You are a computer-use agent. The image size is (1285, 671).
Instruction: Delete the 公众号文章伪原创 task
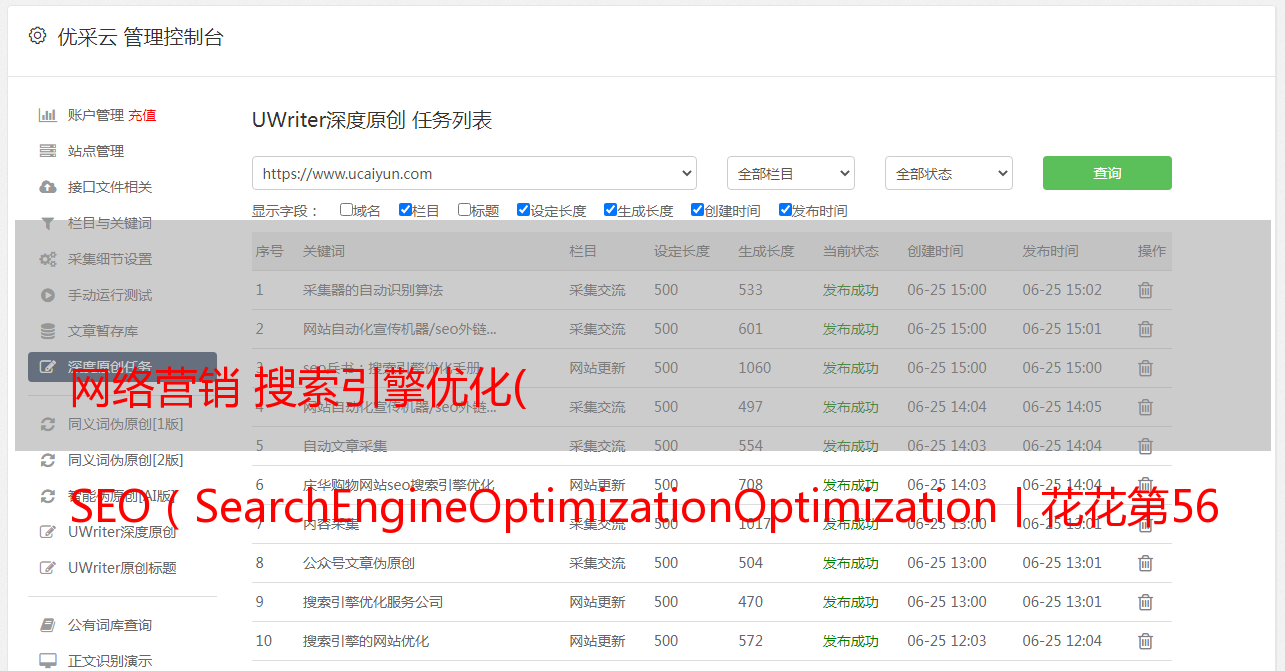1145,563
